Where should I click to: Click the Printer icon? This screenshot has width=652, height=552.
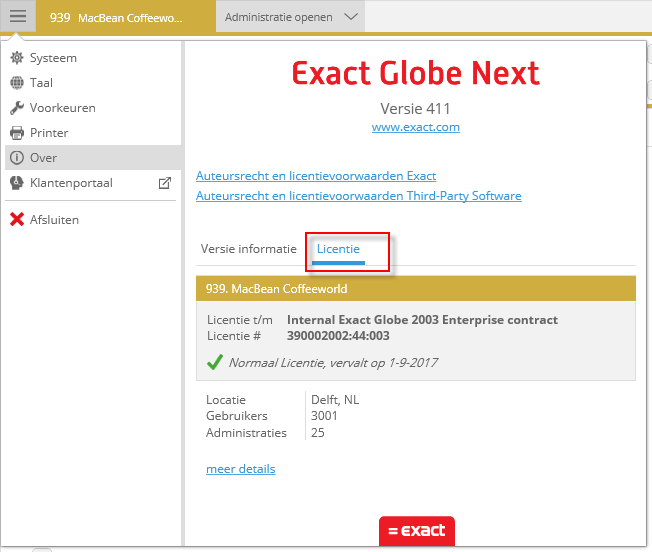(17, 133)
